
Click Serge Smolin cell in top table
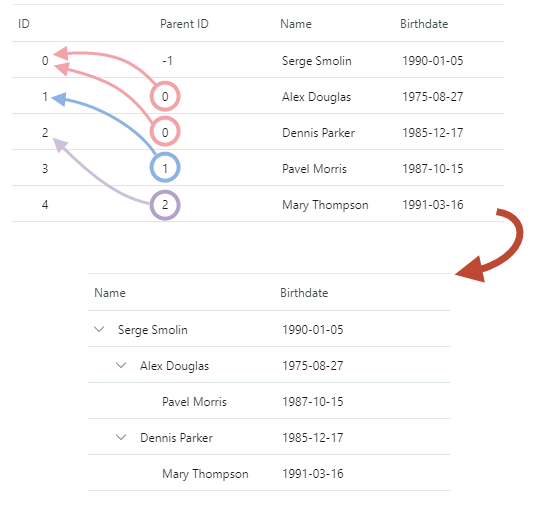[316, 61]
